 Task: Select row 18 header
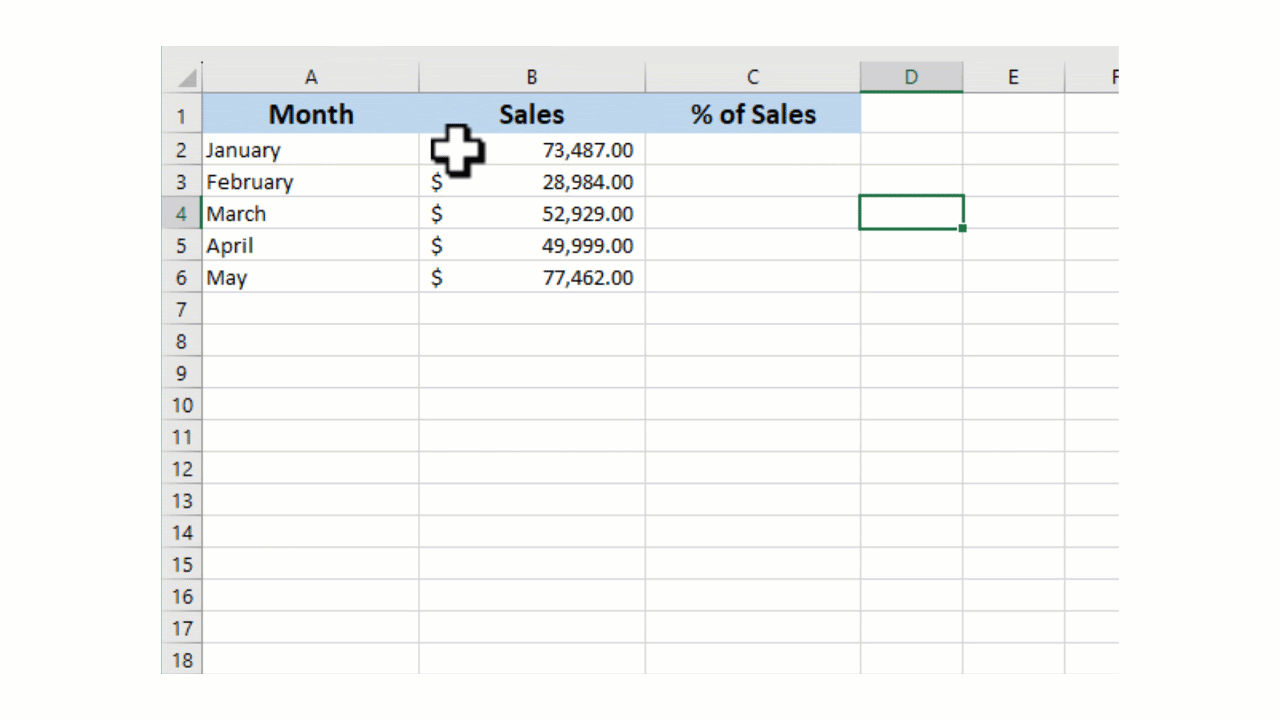[181, 660]
